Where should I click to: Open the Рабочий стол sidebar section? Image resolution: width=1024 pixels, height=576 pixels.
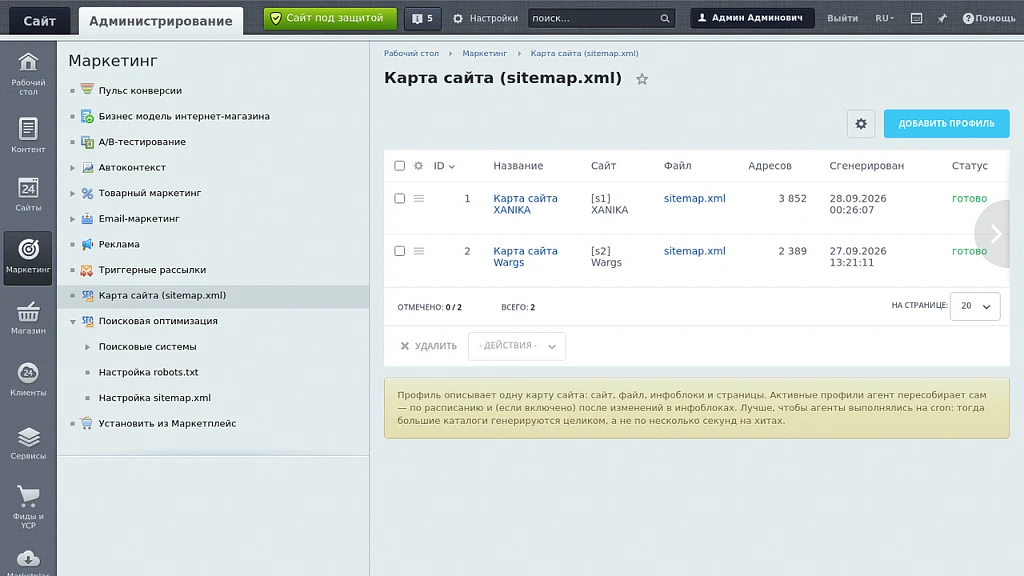(28, 74)
